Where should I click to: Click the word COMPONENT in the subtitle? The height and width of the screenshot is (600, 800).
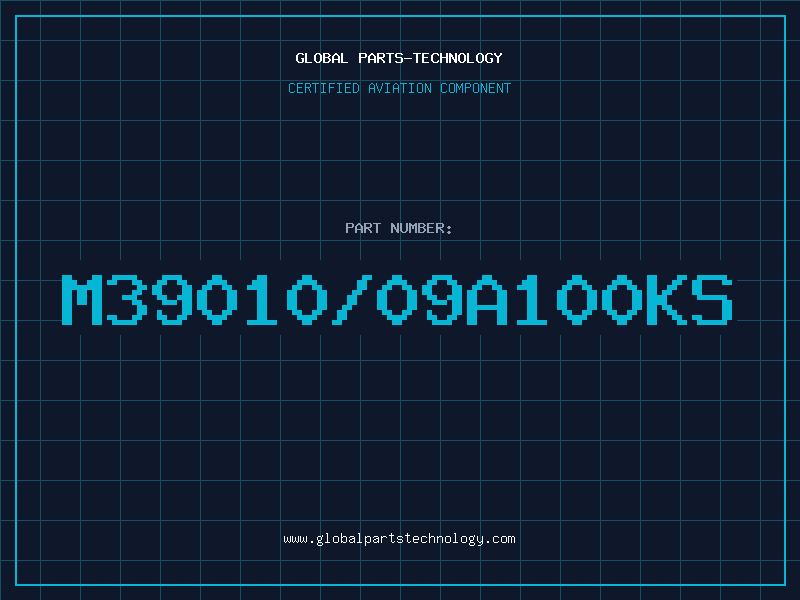click(475, 88)
